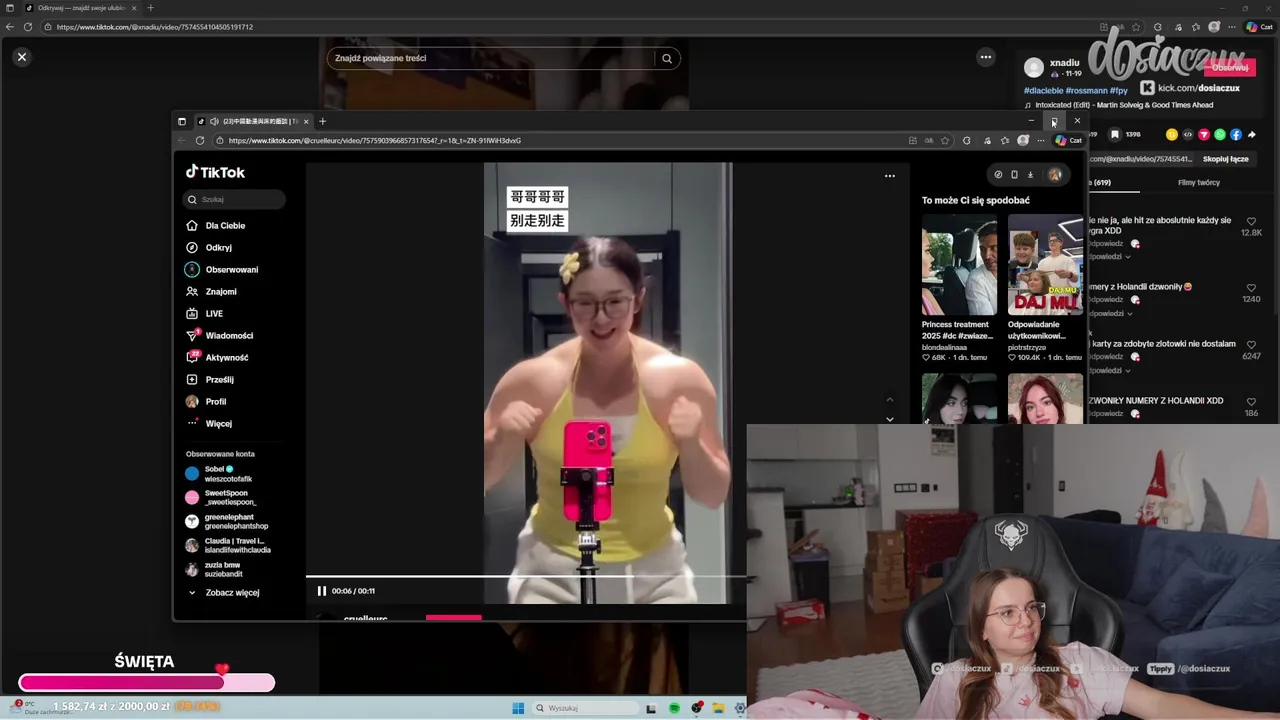Click the share arrow icon
The width and height of the screenshot is (1280, 720).
[1251, 134]
